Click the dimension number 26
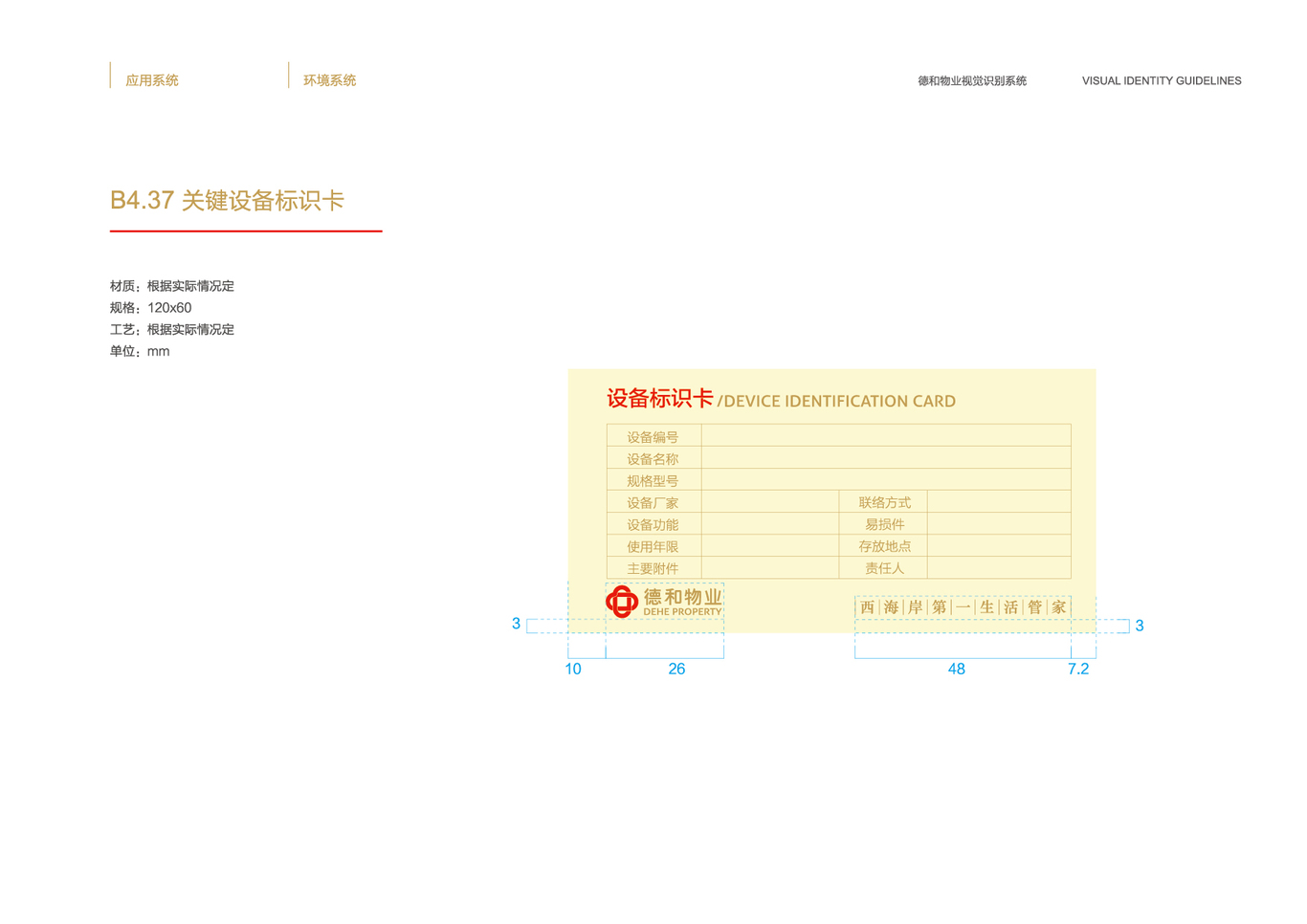 tap(676, 670)
